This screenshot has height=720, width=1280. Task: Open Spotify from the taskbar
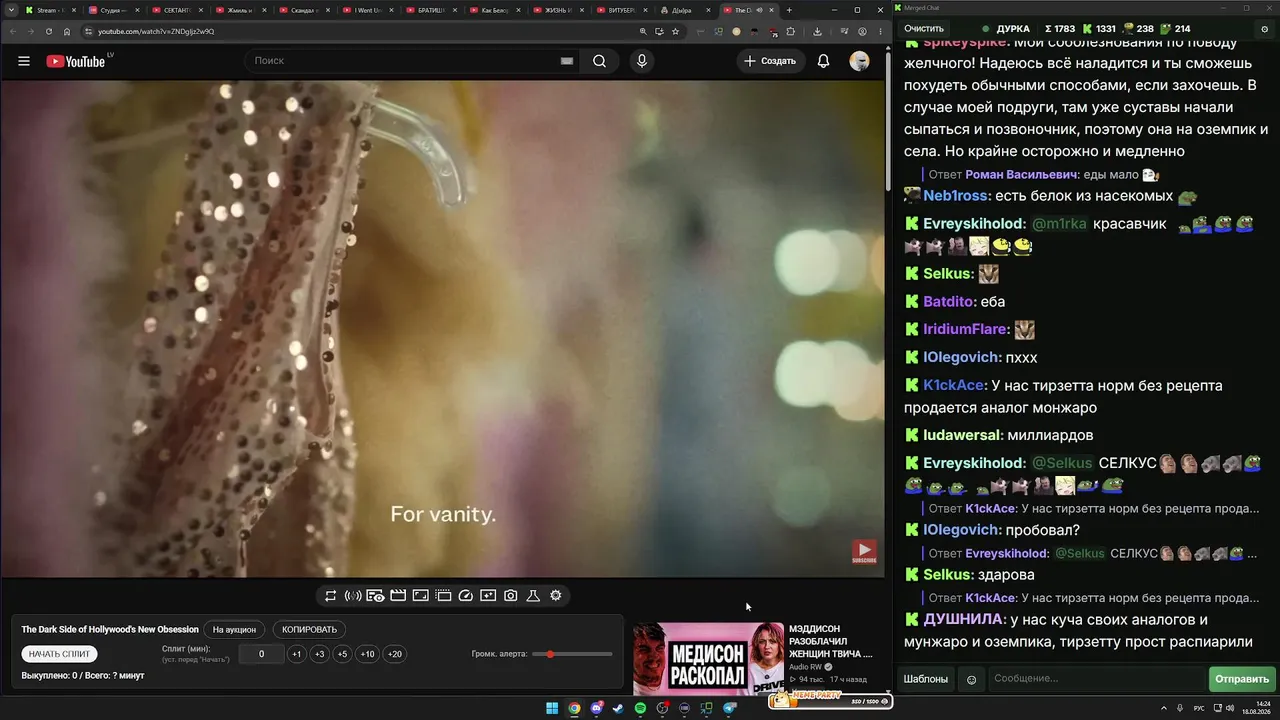[640, 708]
